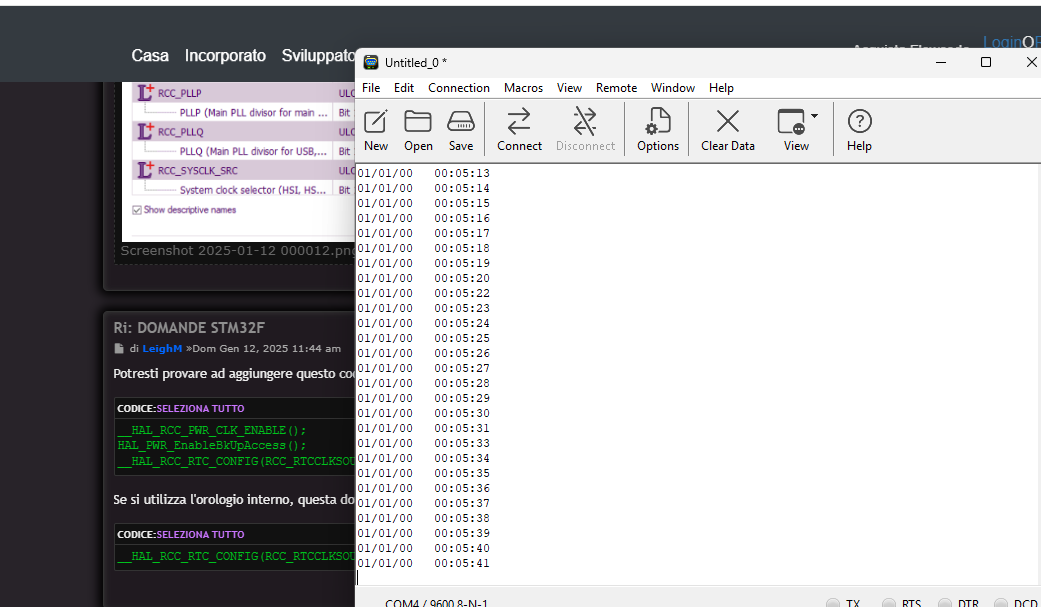Open the Help toolbar icon
The width and height of the screenshot is (1041, 607).
click(859, 130)
